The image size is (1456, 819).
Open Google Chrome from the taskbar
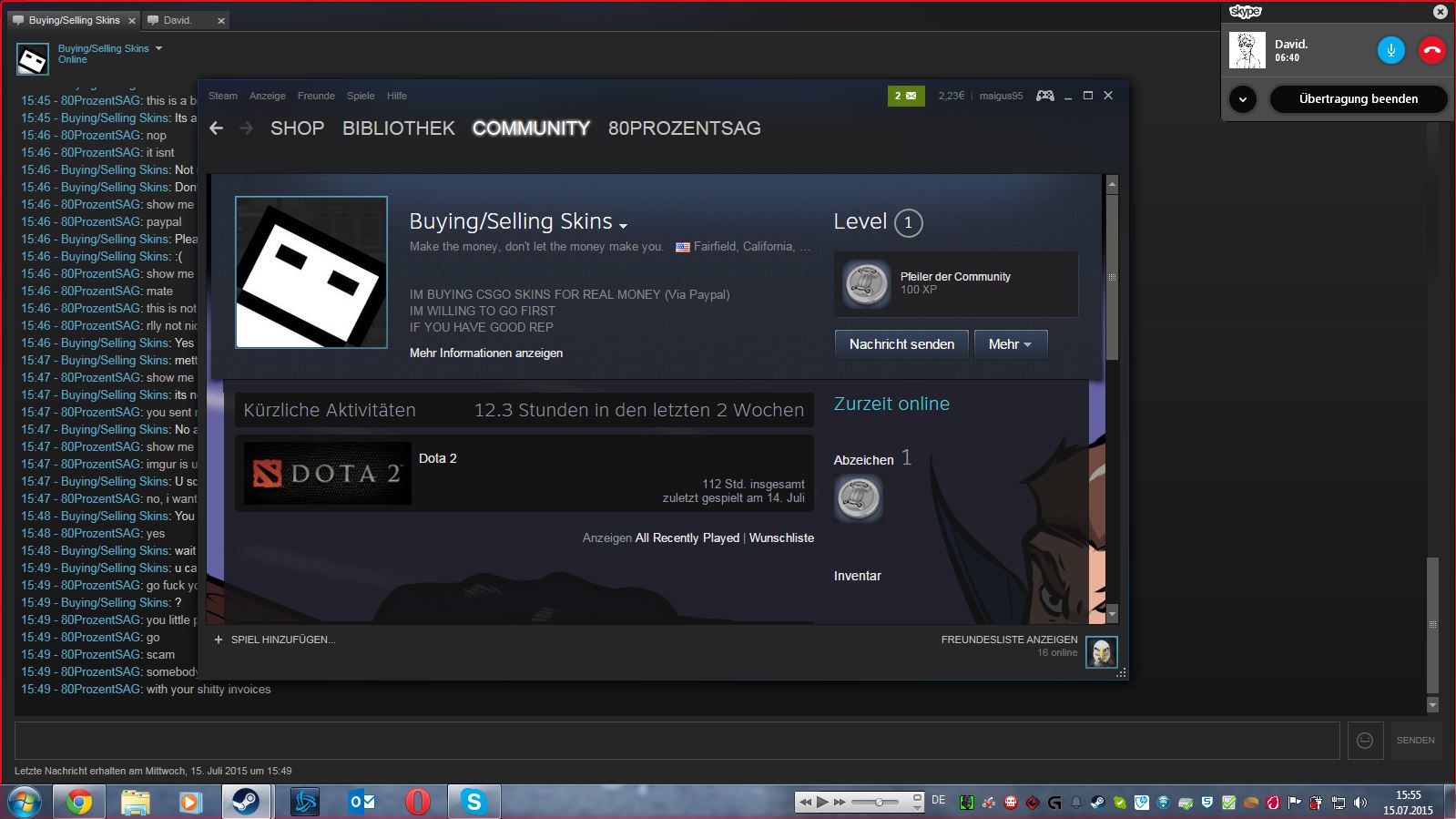pyautogui.click(x=79, y=802)
